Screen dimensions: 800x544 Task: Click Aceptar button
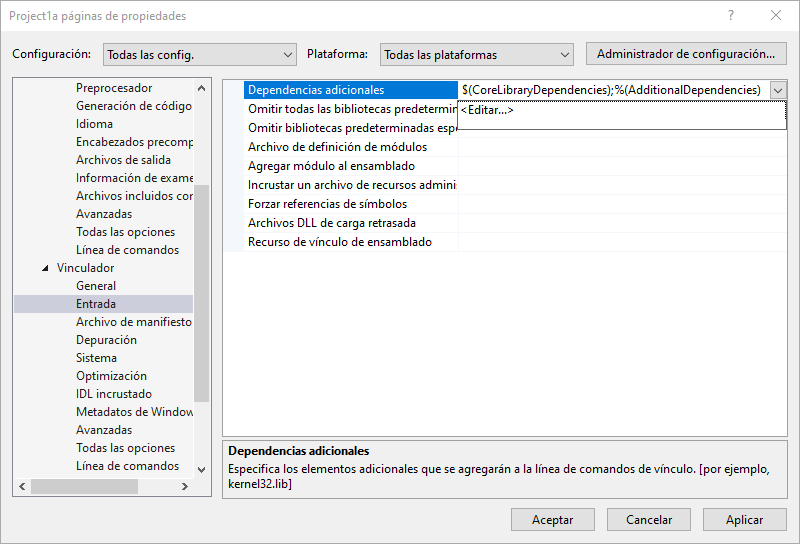tap(553, 520)
